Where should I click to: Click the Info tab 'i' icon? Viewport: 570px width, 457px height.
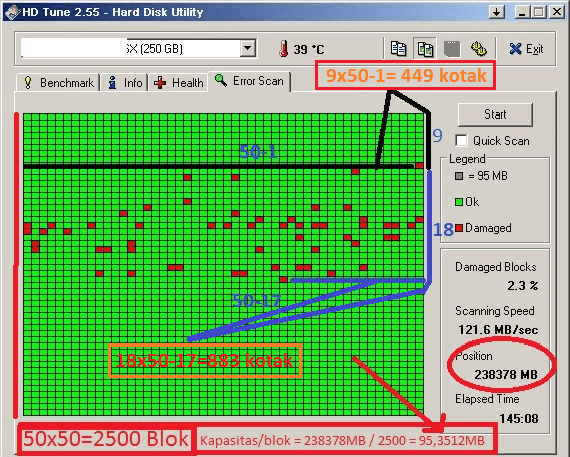(112, 83)
